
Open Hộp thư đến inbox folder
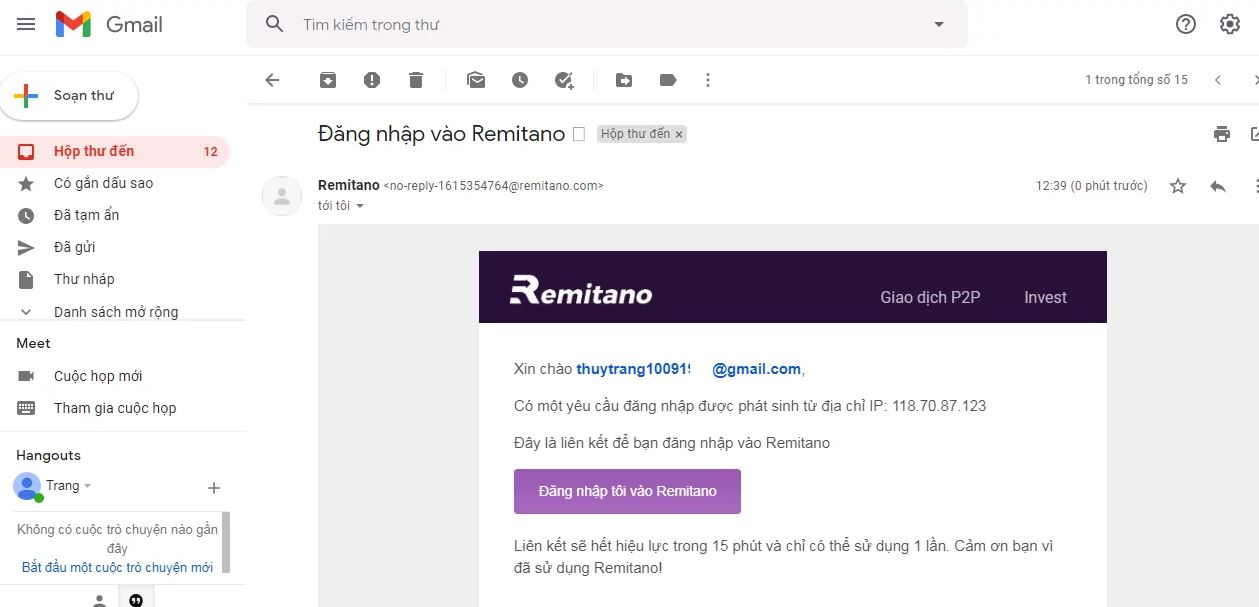115,151
